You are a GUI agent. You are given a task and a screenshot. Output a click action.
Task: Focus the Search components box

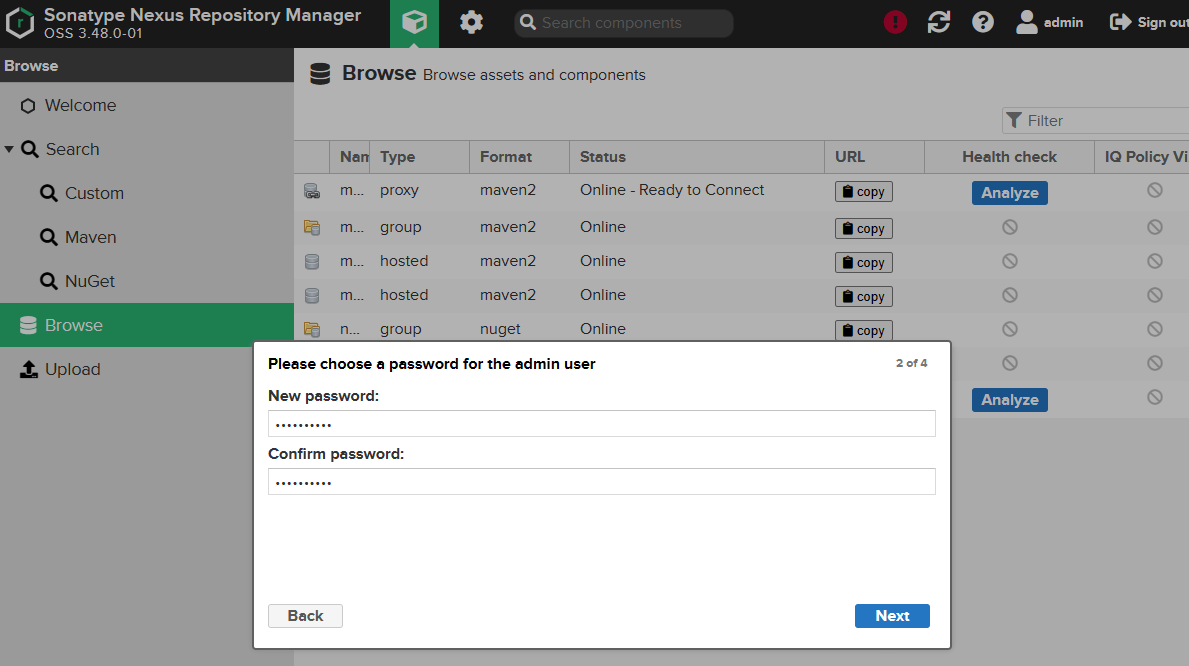[623, 23]
